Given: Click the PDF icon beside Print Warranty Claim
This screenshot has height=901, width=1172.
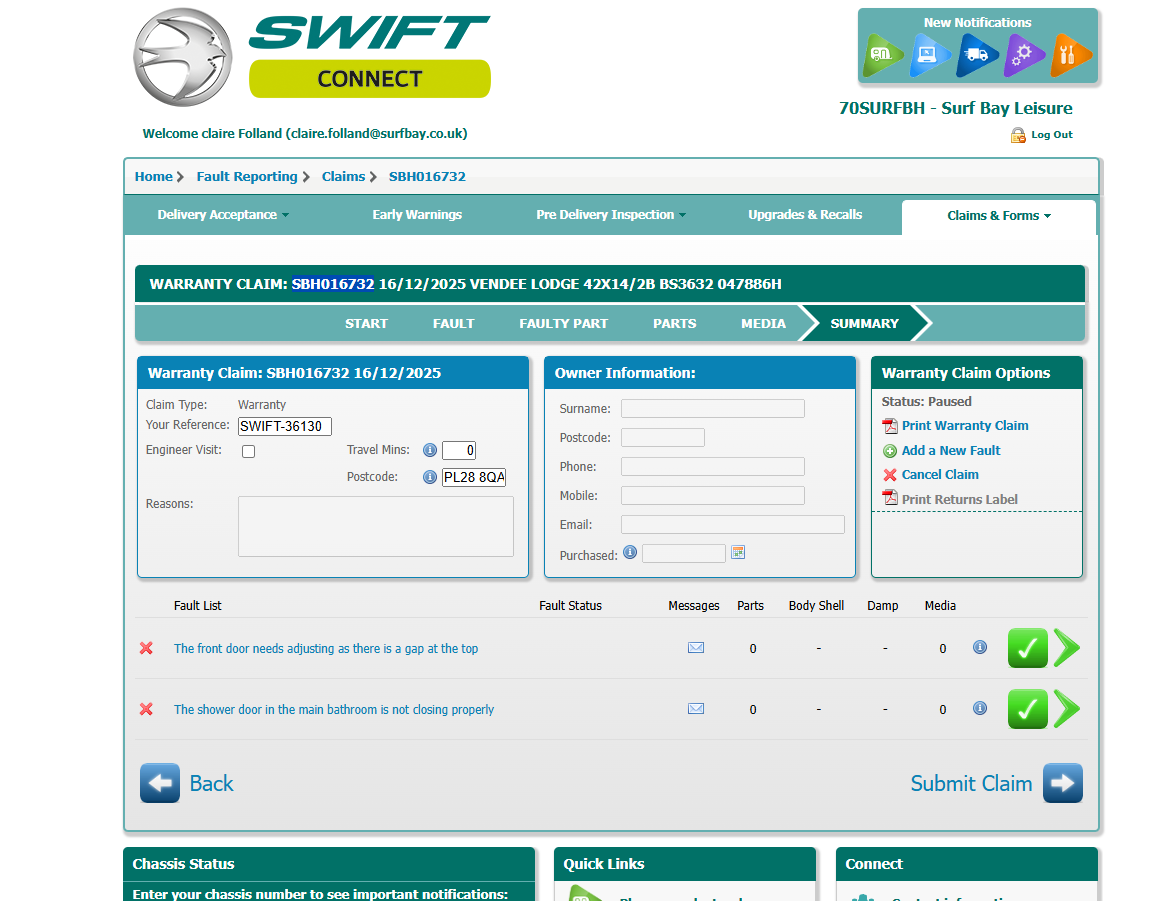Looking at the screenshot, I should (890, 425).
